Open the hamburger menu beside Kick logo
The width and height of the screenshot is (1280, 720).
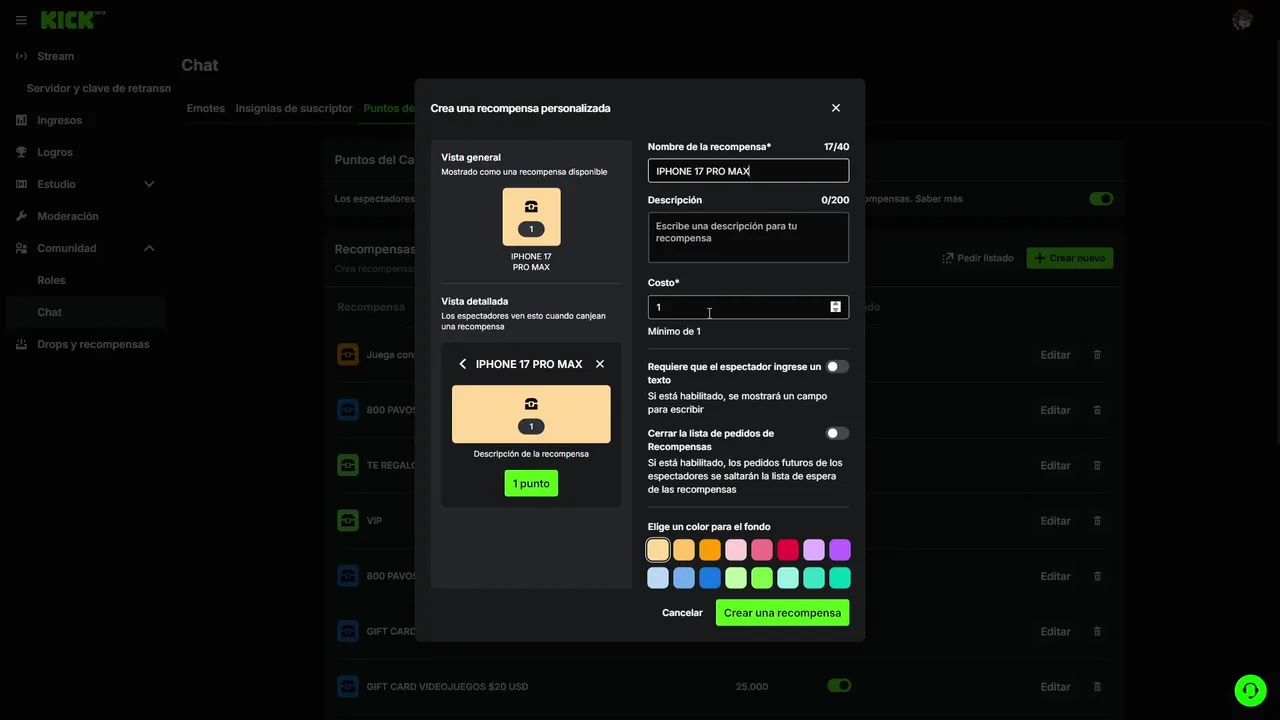21,20
